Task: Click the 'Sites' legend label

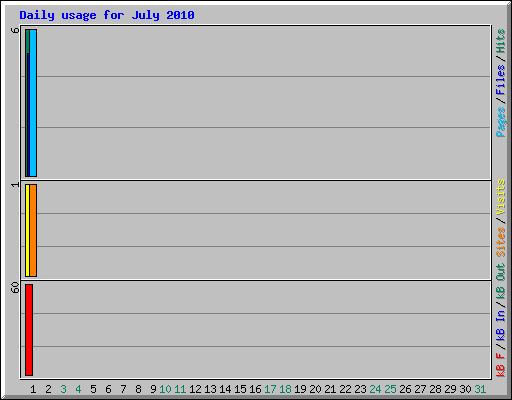Action: point(500,242)
